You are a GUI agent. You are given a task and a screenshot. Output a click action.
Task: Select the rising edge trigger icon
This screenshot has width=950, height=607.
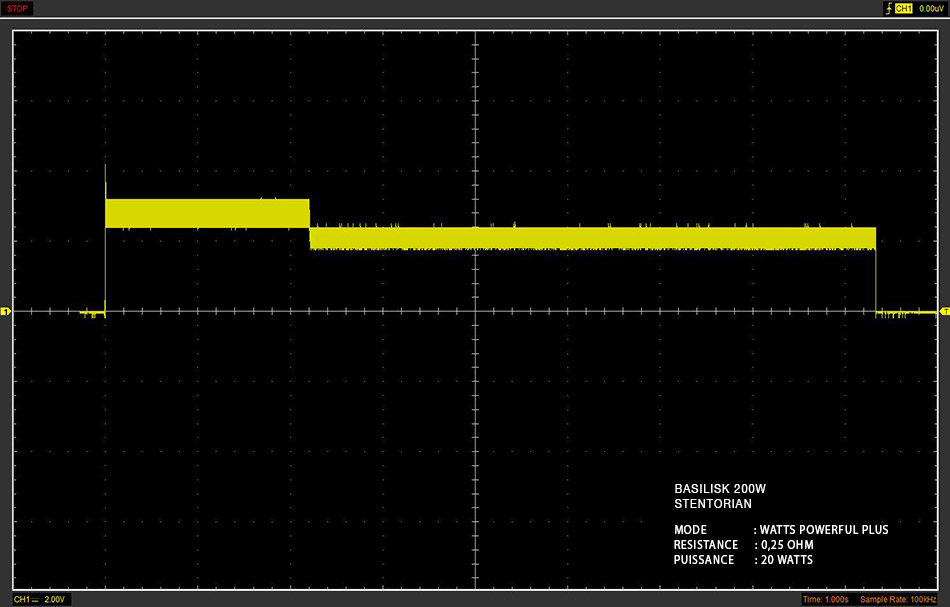[888, 8]
